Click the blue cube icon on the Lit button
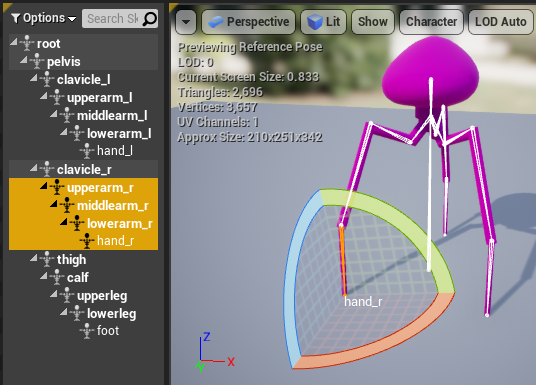Viewport: 536px width, 385px height. (x=314, y=22)
